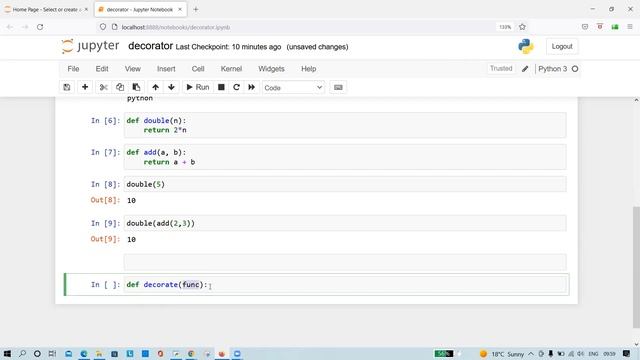
Task: Move selected cell down arrow
Action: (171, 87)
